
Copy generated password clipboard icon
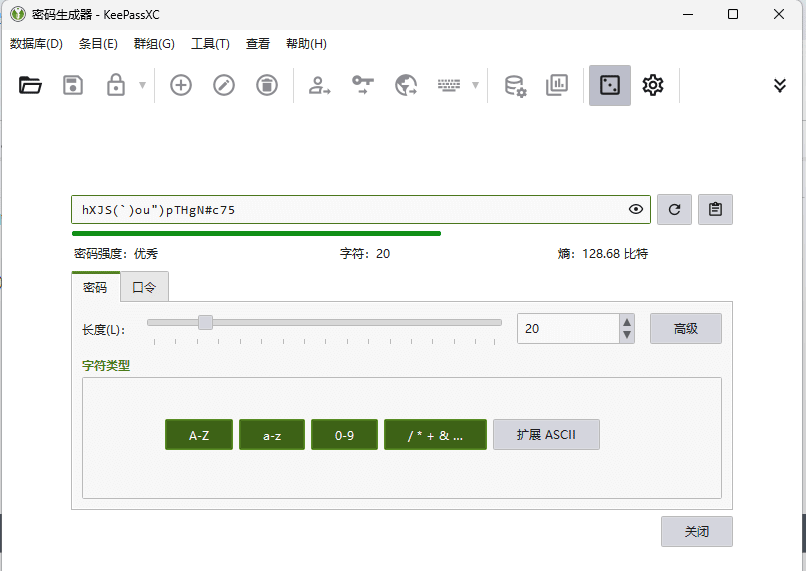point(715,210)
